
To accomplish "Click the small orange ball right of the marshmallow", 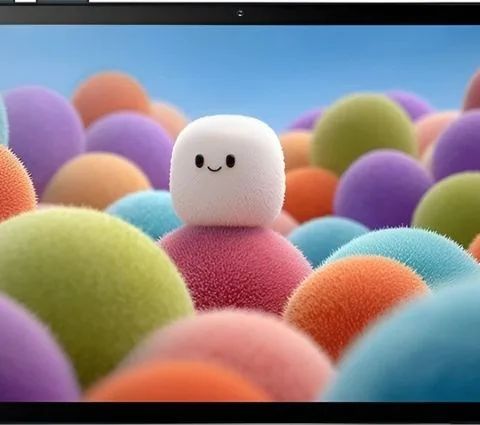I will [x=310, y=193].
